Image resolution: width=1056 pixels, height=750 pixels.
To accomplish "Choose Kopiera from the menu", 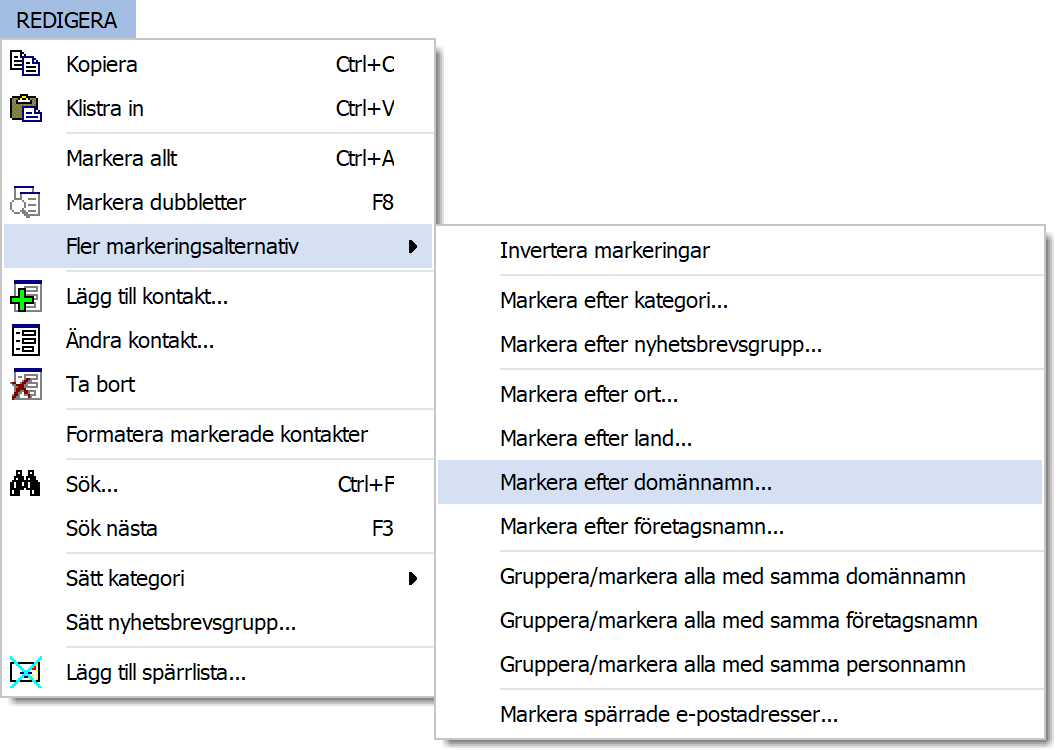I will (x=218, y=64).
